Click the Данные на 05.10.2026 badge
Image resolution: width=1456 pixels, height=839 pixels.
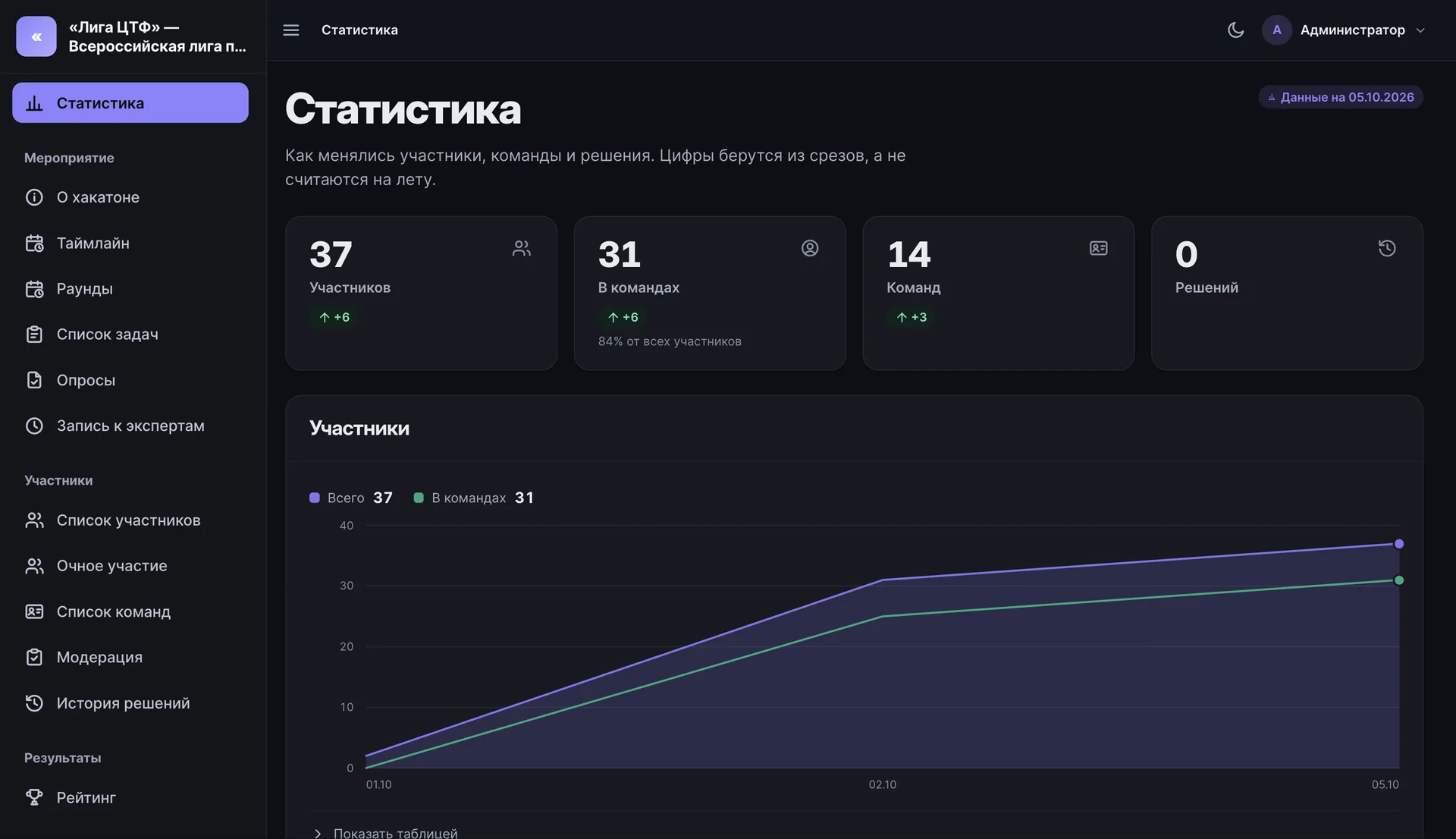[1341, 97]
